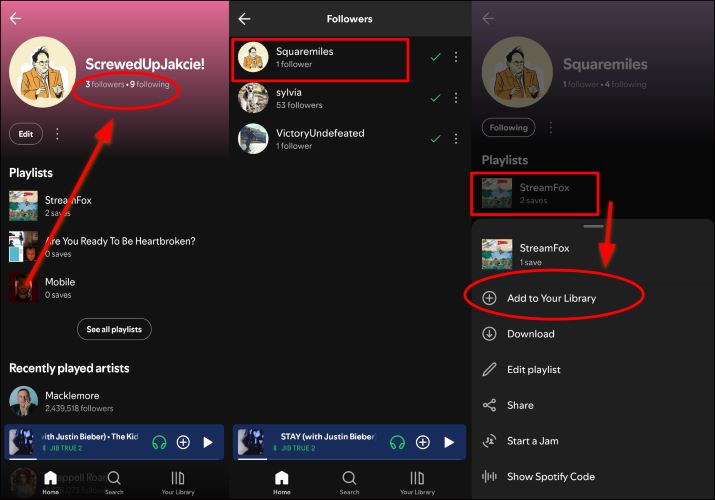Tap See all playlists button
This screenshot has width=715, height=500.
(x=114, y=329)
